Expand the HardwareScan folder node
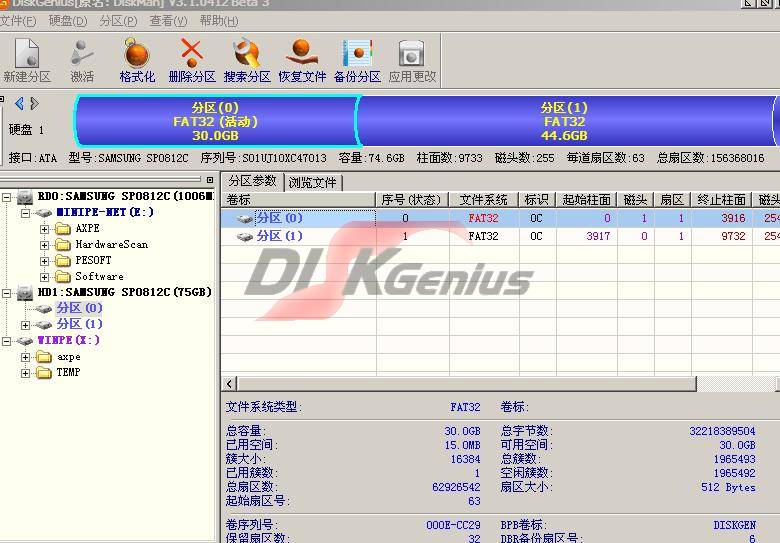The image size is (780, 543). pos(44,245)
